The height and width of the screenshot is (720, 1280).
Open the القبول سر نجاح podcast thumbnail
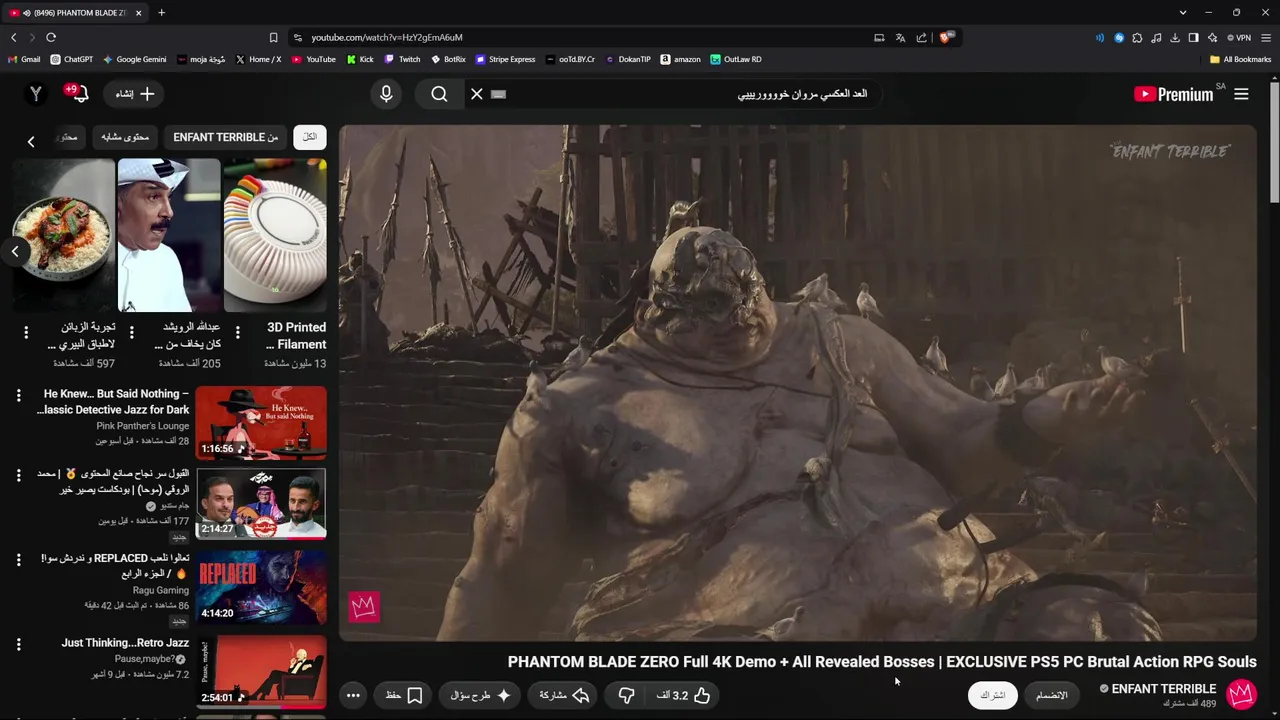coord(261,504)
